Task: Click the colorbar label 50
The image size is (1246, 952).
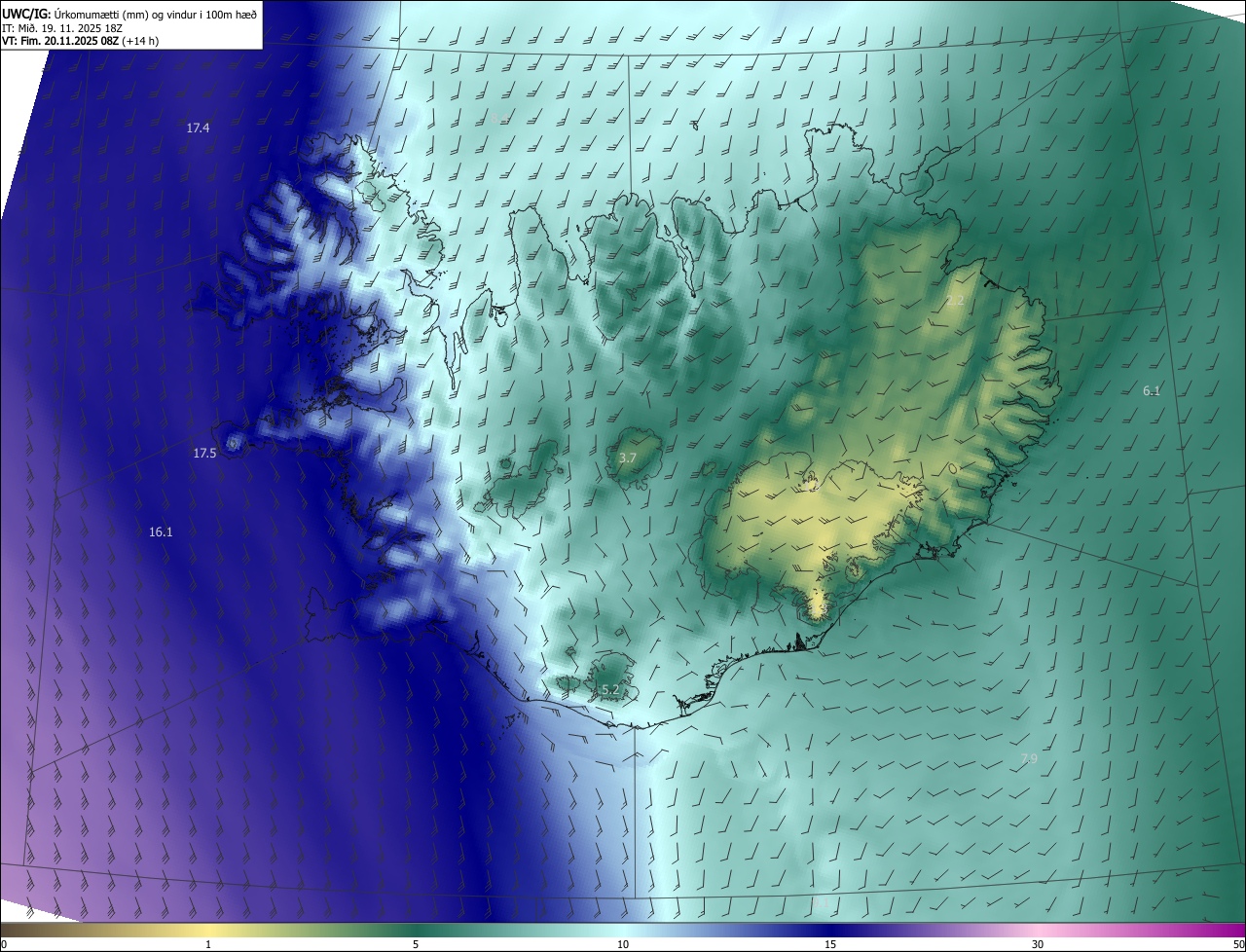Action: click(x=1237, y=945)
